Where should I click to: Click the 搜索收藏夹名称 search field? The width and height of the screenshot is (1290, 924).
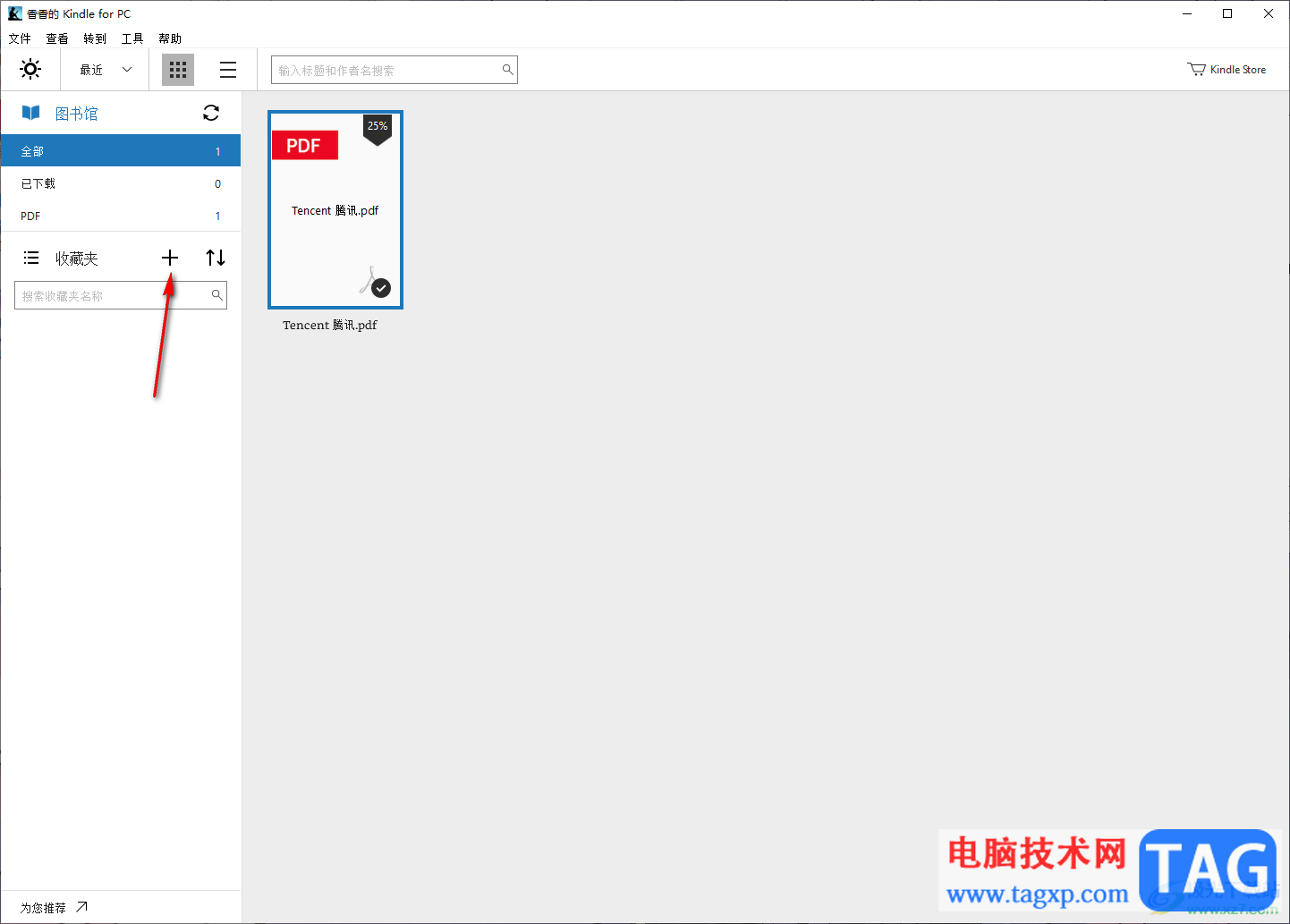[121, 295]
